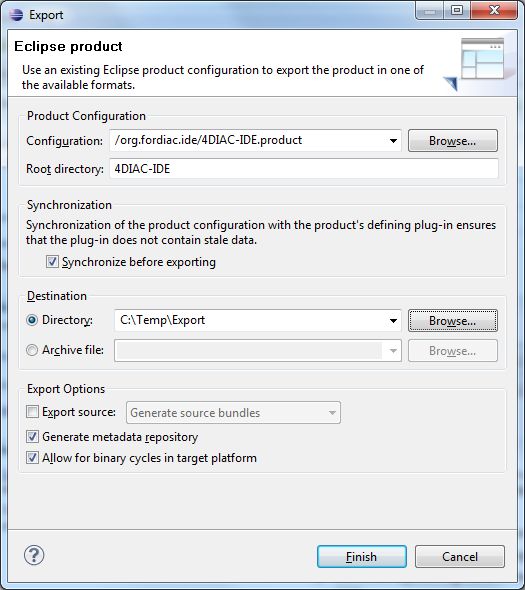Toggle Synchronize before exporting checkbox
The image size is (525, 590).
[52, 262]
